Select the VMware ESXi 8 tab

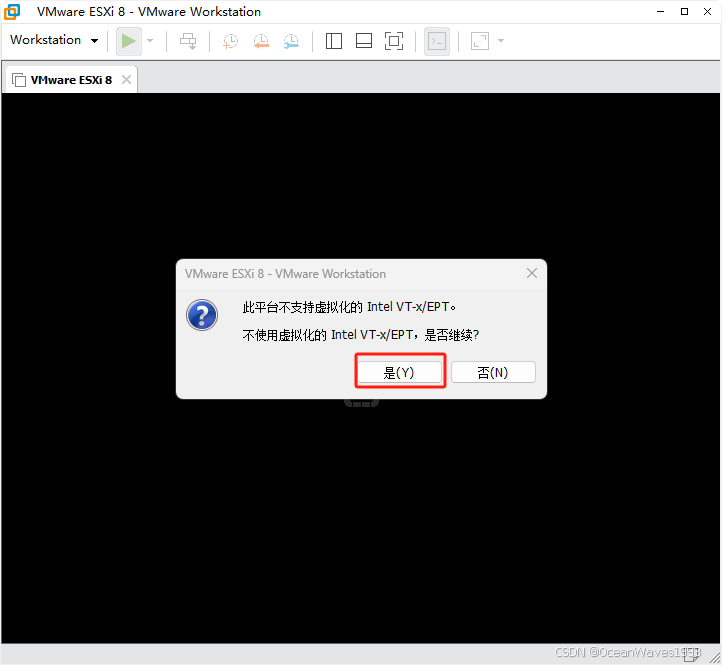pos(71,80)
